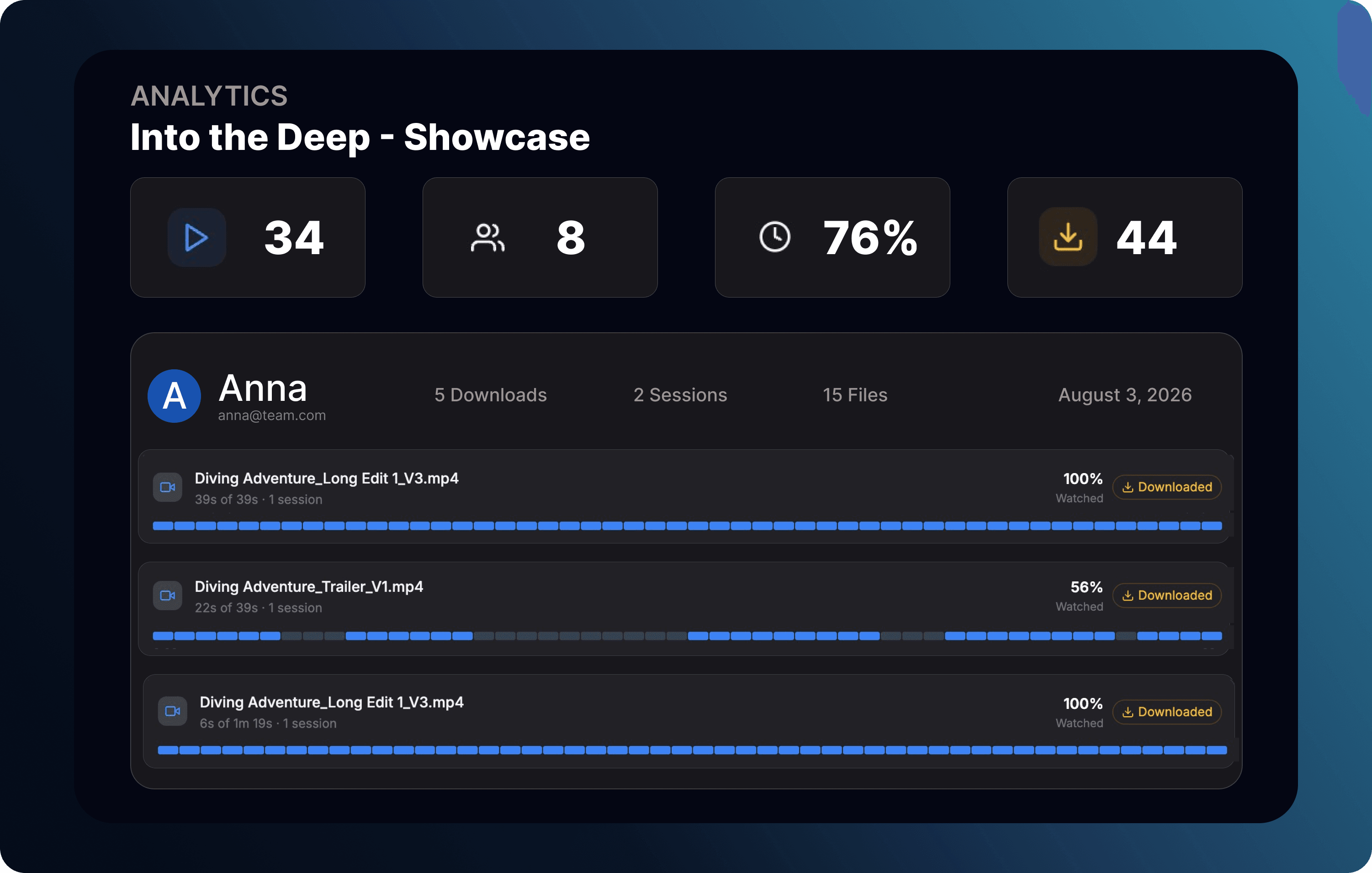Viewport: 1372px width, 873px height.
Task: Click the 56% watched value
Action: click(1086, 587)
